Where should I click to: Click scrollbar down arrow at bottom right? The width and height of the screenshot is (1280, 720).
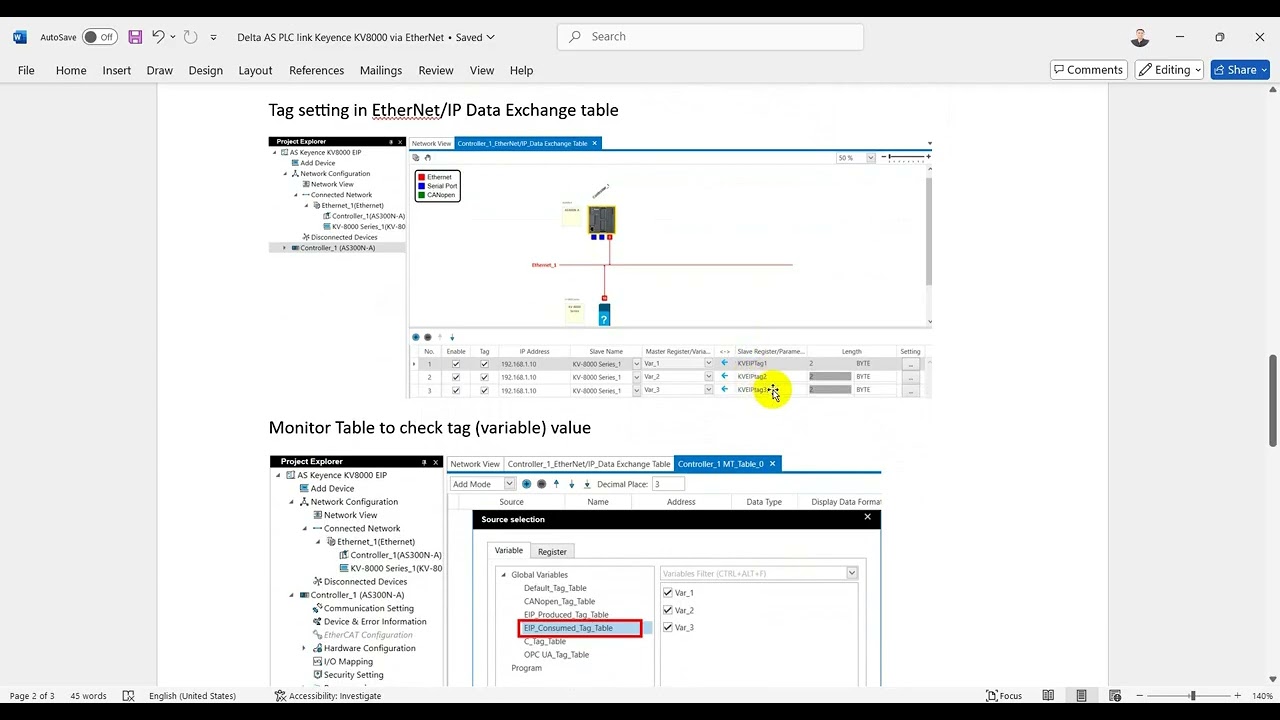click(1273, 680)
